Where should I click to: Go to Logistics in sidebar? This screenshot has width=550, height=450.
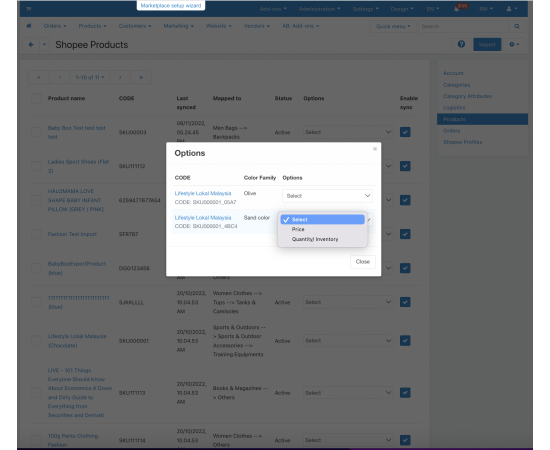pos(454,108)
